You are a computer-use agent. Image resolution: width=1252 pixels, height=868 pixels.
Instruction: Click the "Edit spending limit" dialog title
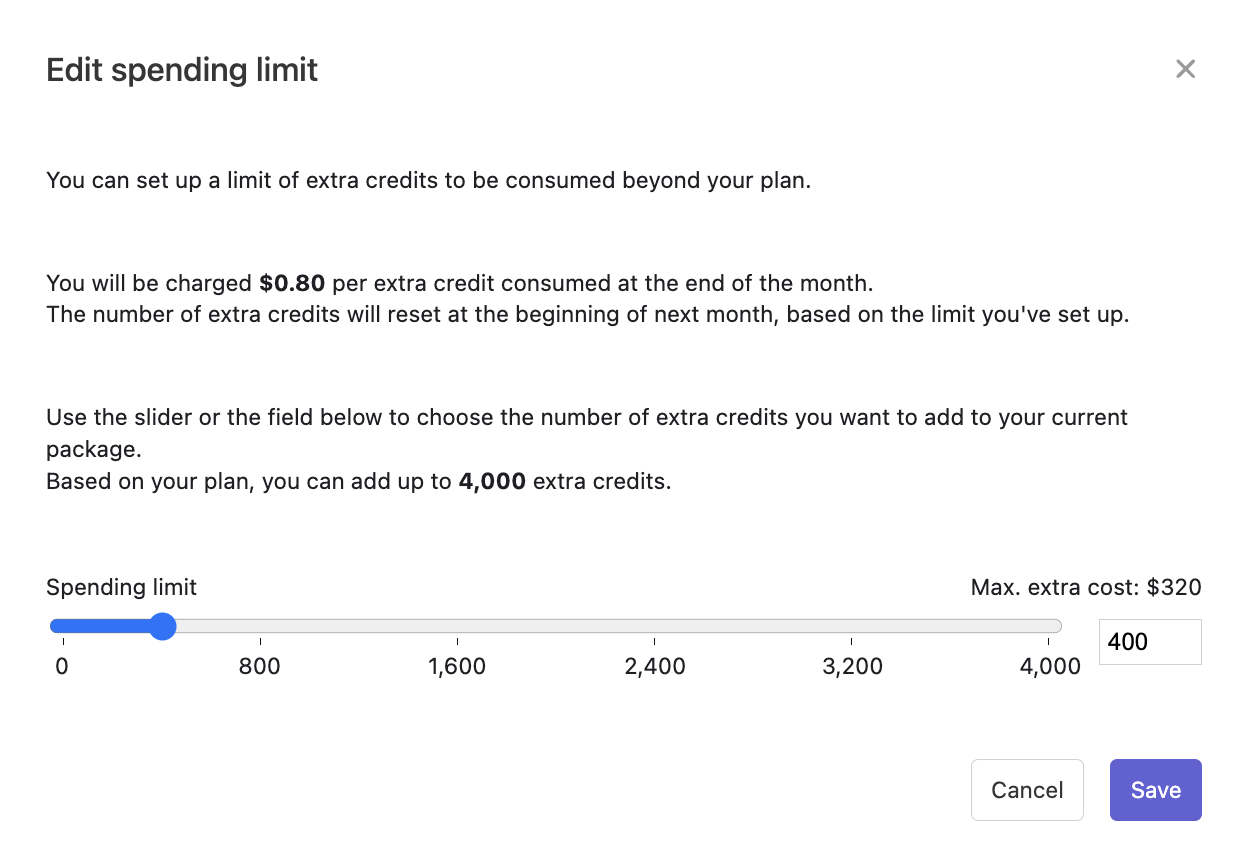pos(182,70)
